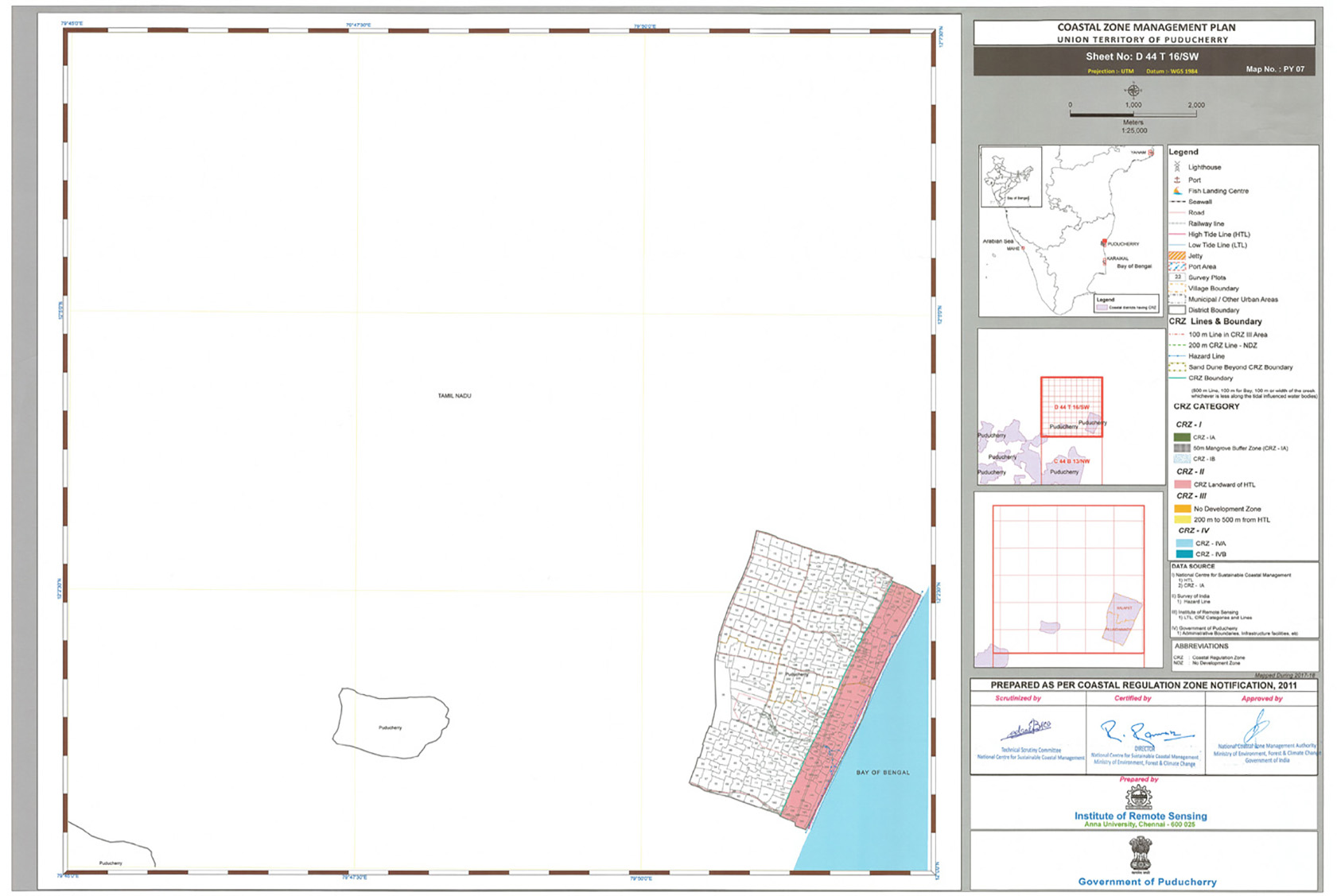This screenshot has height=896, width=1337.
Task: Click the Seawall dashed line symbol
Action: (1177, 202)
